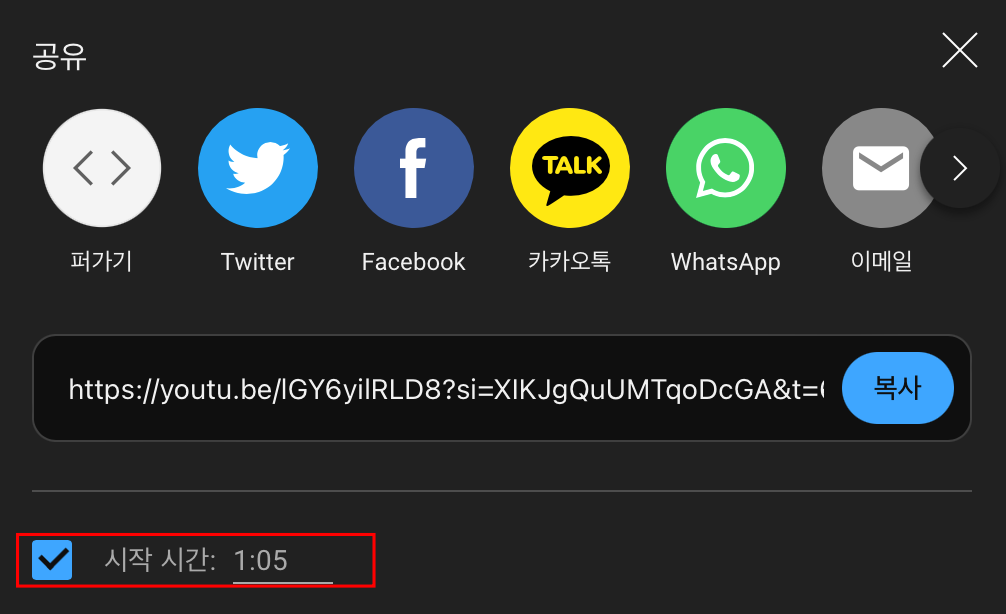Show more share options with right chevron
The height and width of the screenshot is (614, 1006).
coord(960,168)
